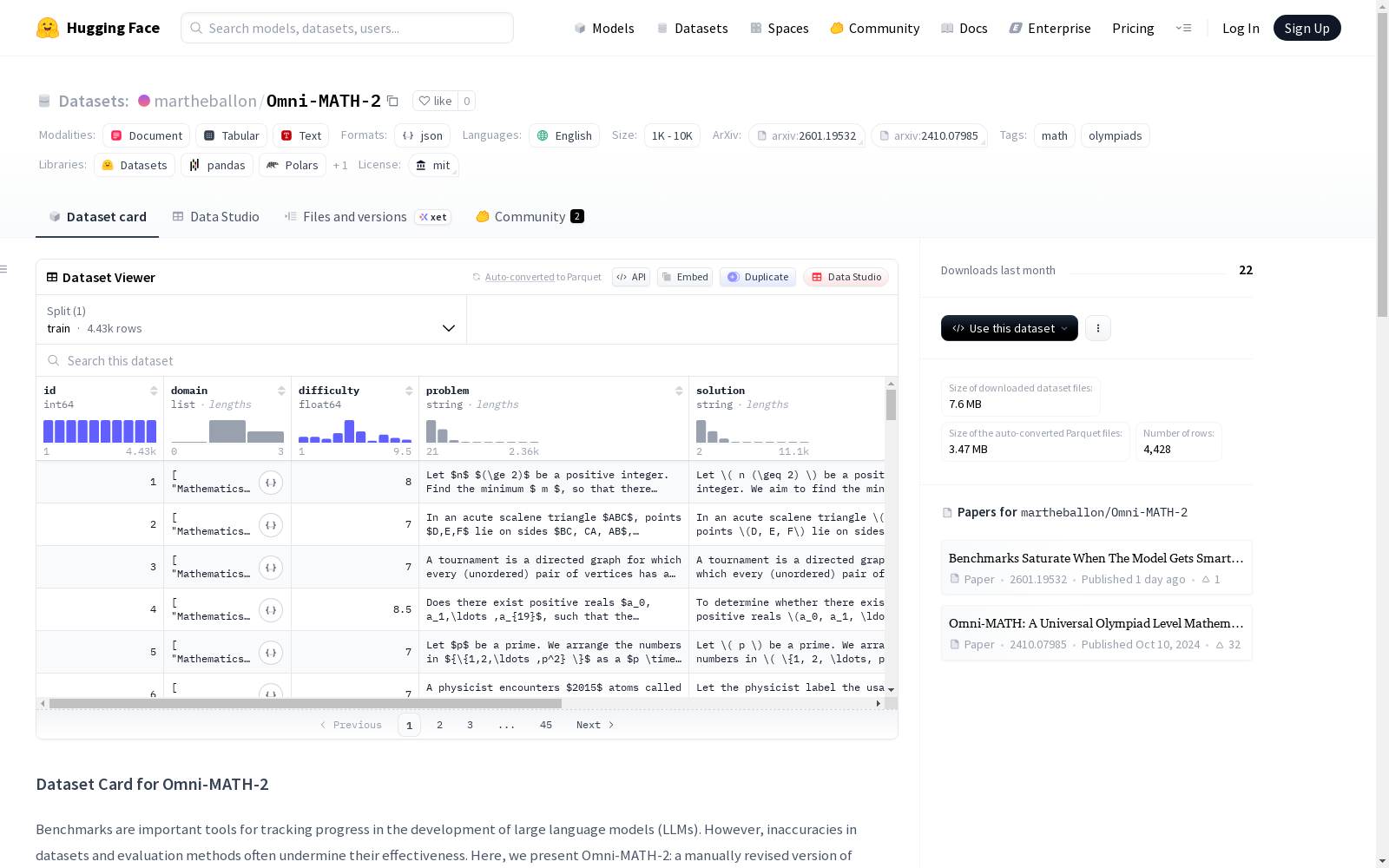Image resolution: width=1389 pixels, height=868 pixels.
Task: Sort by the domain column arrows
Action: (281, 391)
